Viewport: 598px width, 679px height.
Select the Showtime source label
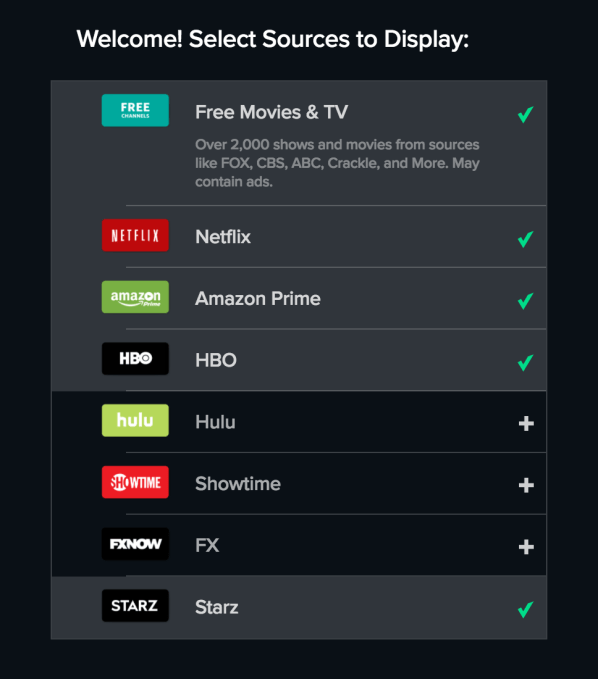click(x=238, y=484)
